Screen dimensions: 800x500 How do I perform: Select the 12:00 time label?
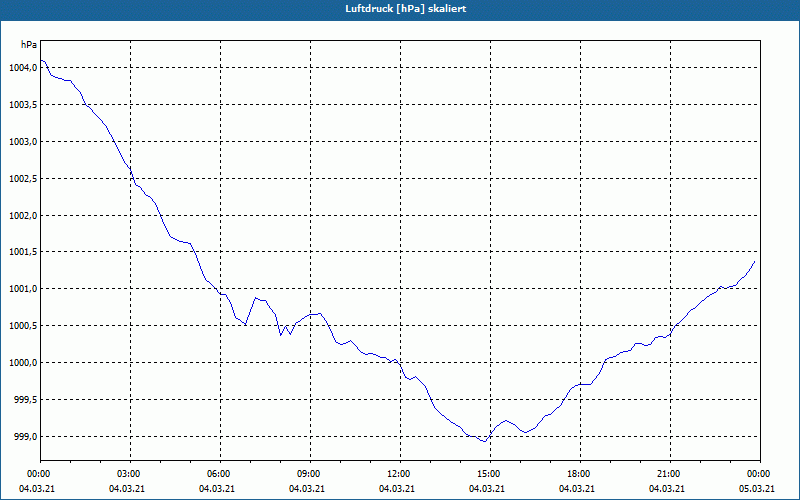[x=400, y=474]
